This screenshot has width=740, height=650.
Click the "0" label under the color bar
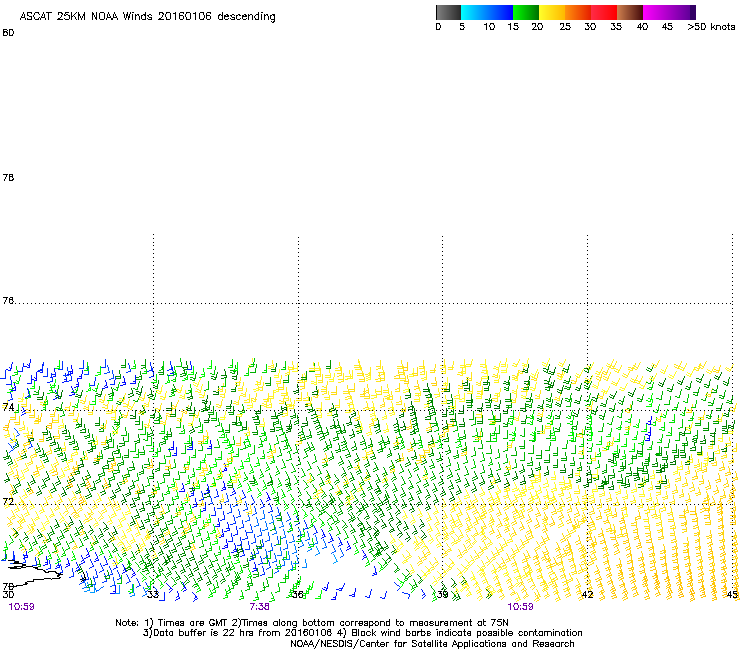(x=438, y=27)
